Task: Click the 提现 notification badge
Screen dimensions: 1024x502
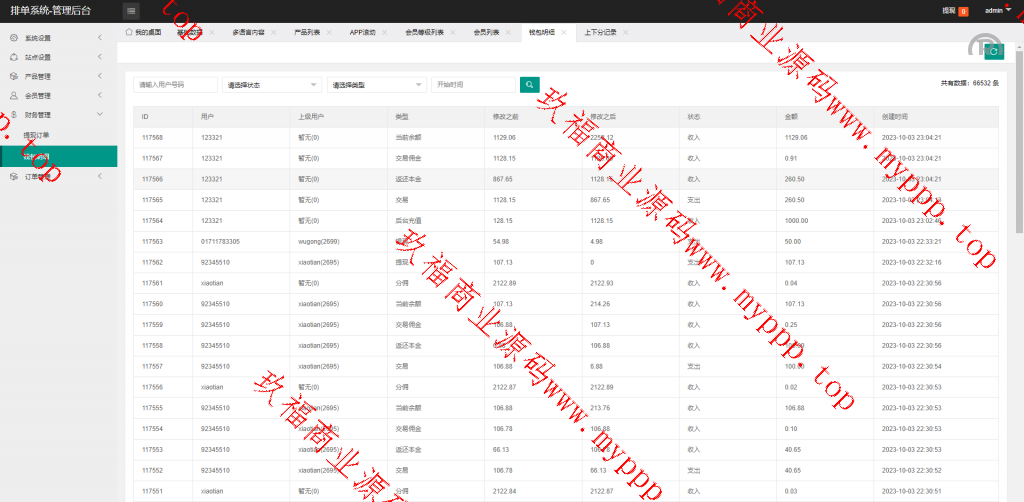Action: point(963,11)
